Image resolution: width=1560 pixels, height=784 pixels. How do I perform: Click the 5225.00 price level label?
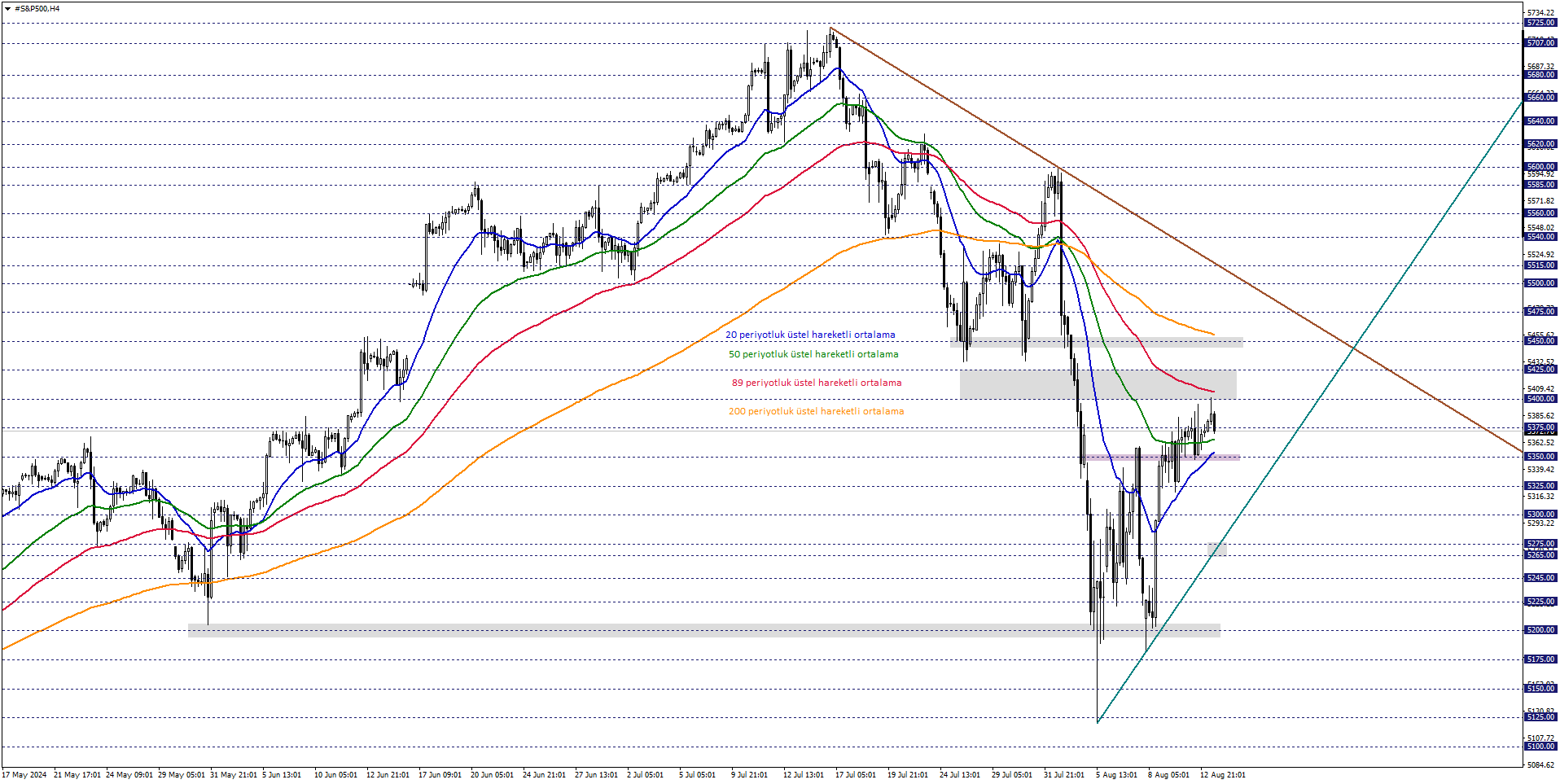click(1540, 602)
